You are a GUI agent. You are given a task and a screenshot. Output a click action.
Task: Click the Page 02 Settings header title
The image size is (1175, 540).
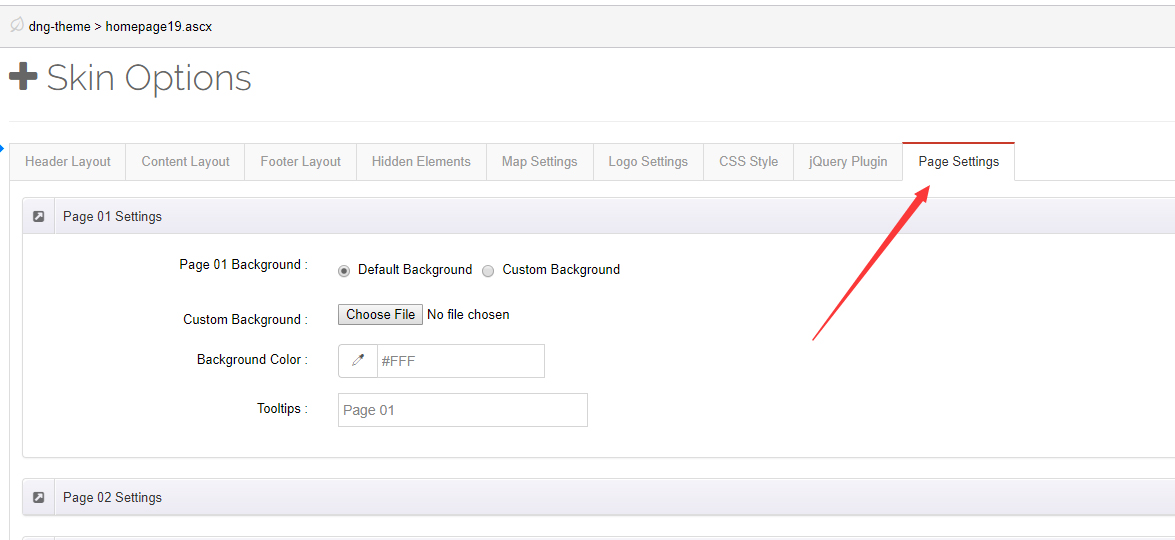(112, 497)
